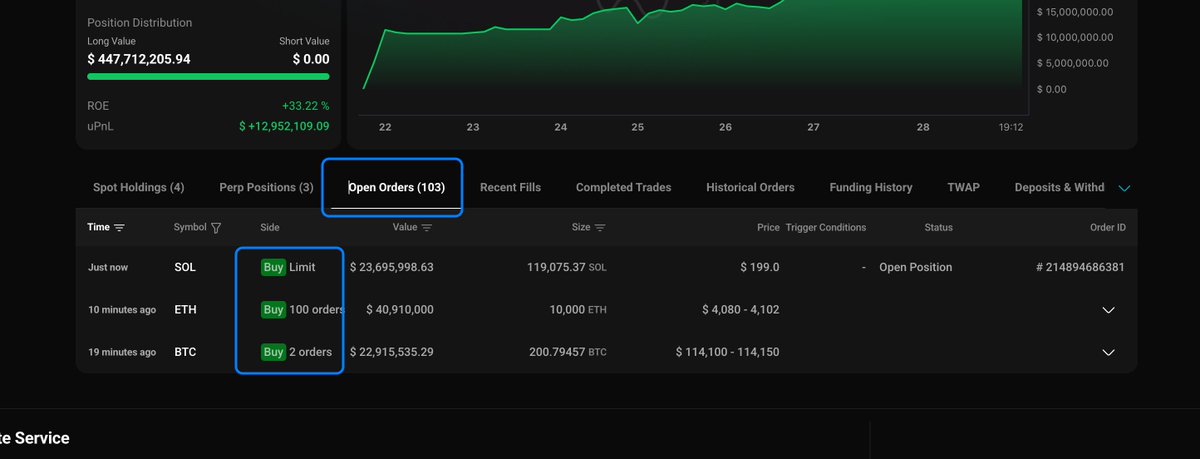Screen dimensions: 1200x459
Task: Click the long/short position distribution bar
Action: click(208, 76)
